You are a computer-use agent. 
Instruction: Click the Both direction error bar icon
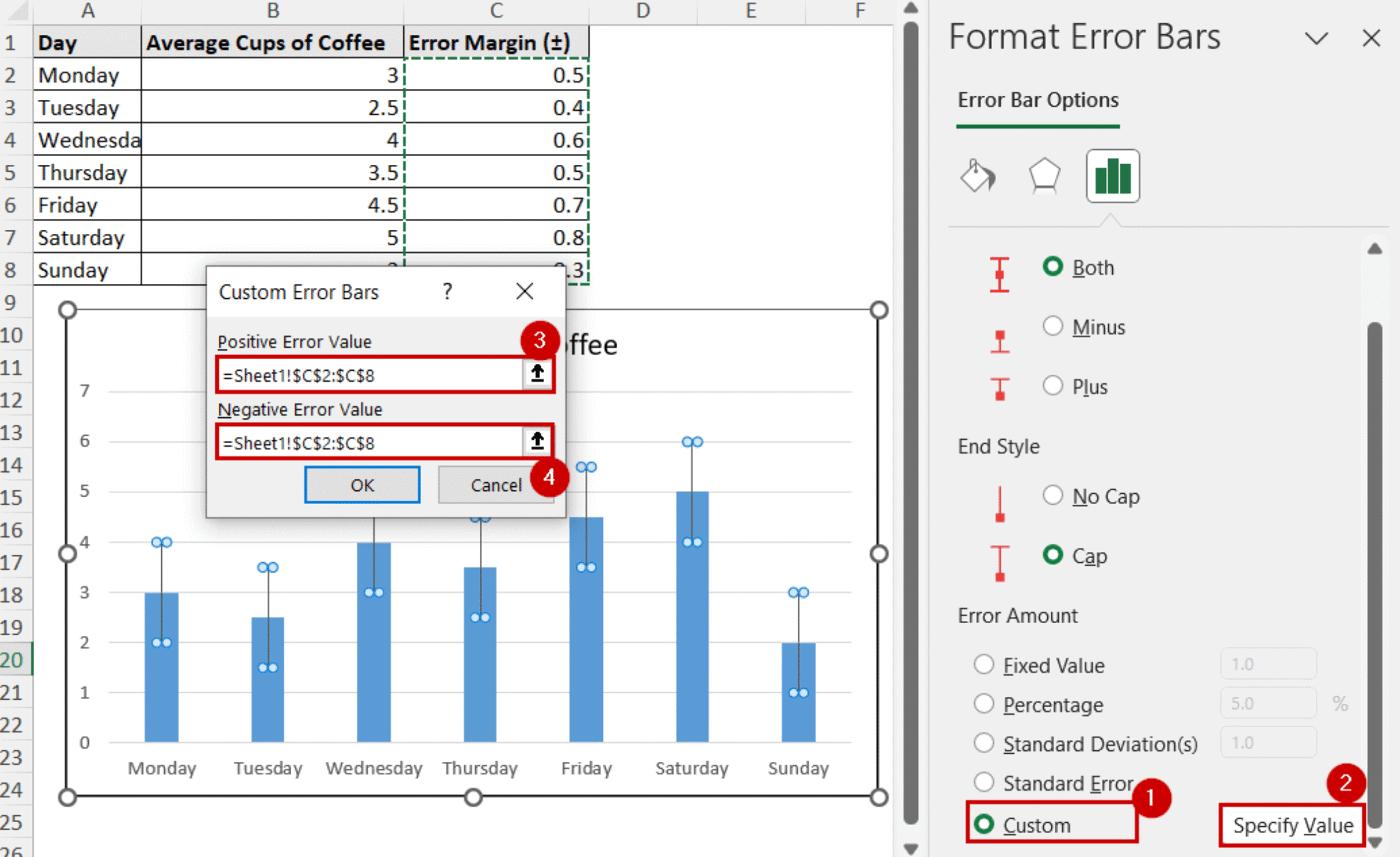click(x=1000, y=276)
